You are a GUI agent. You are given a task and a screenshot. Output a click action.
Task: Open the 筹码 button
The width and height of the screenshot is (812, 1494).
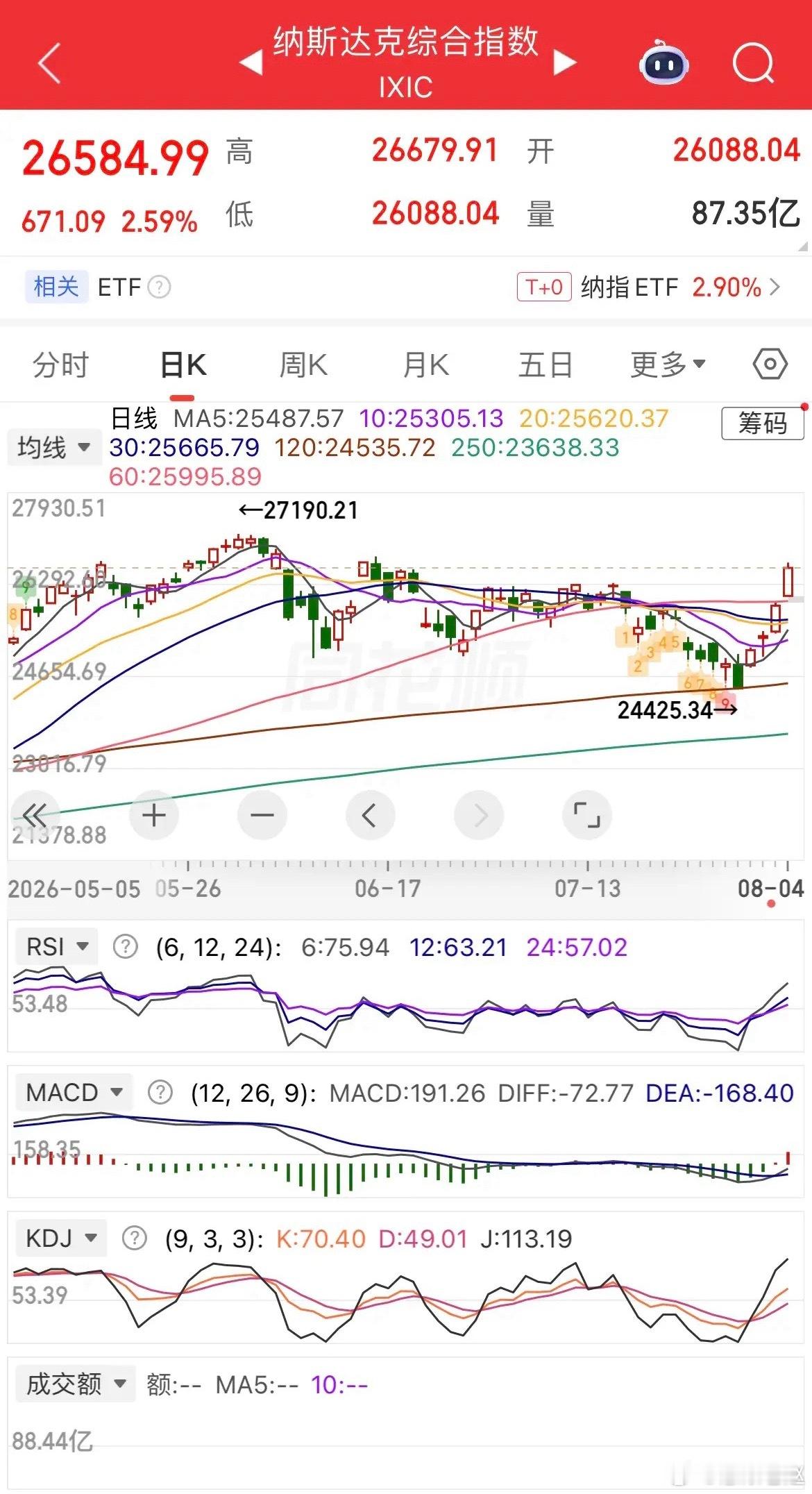point(762,423)
